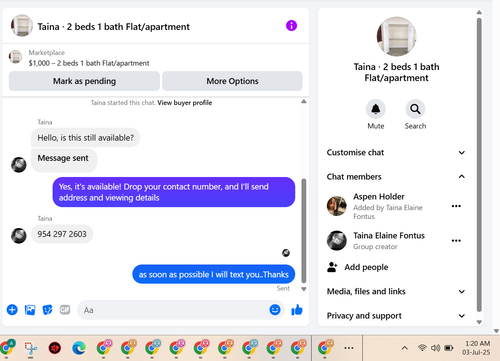Image resolution: width=500 pixels, height=361 pixels.
Task: Search the conversation using magnifier icon
Action: pos(415,109)
